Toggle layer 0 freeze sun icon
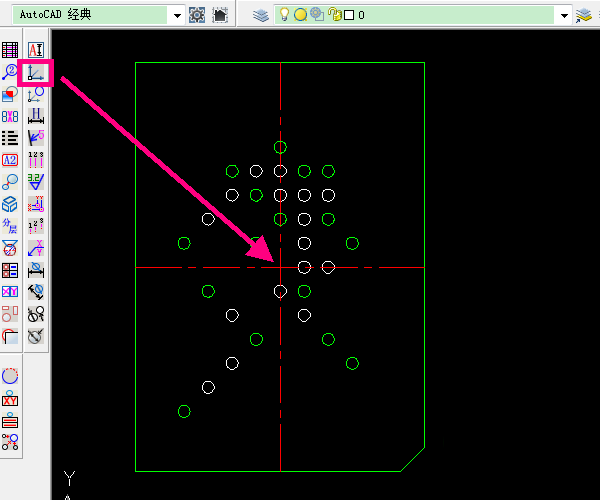This screenshot has height=500, width=600. (x=300, y=15)
